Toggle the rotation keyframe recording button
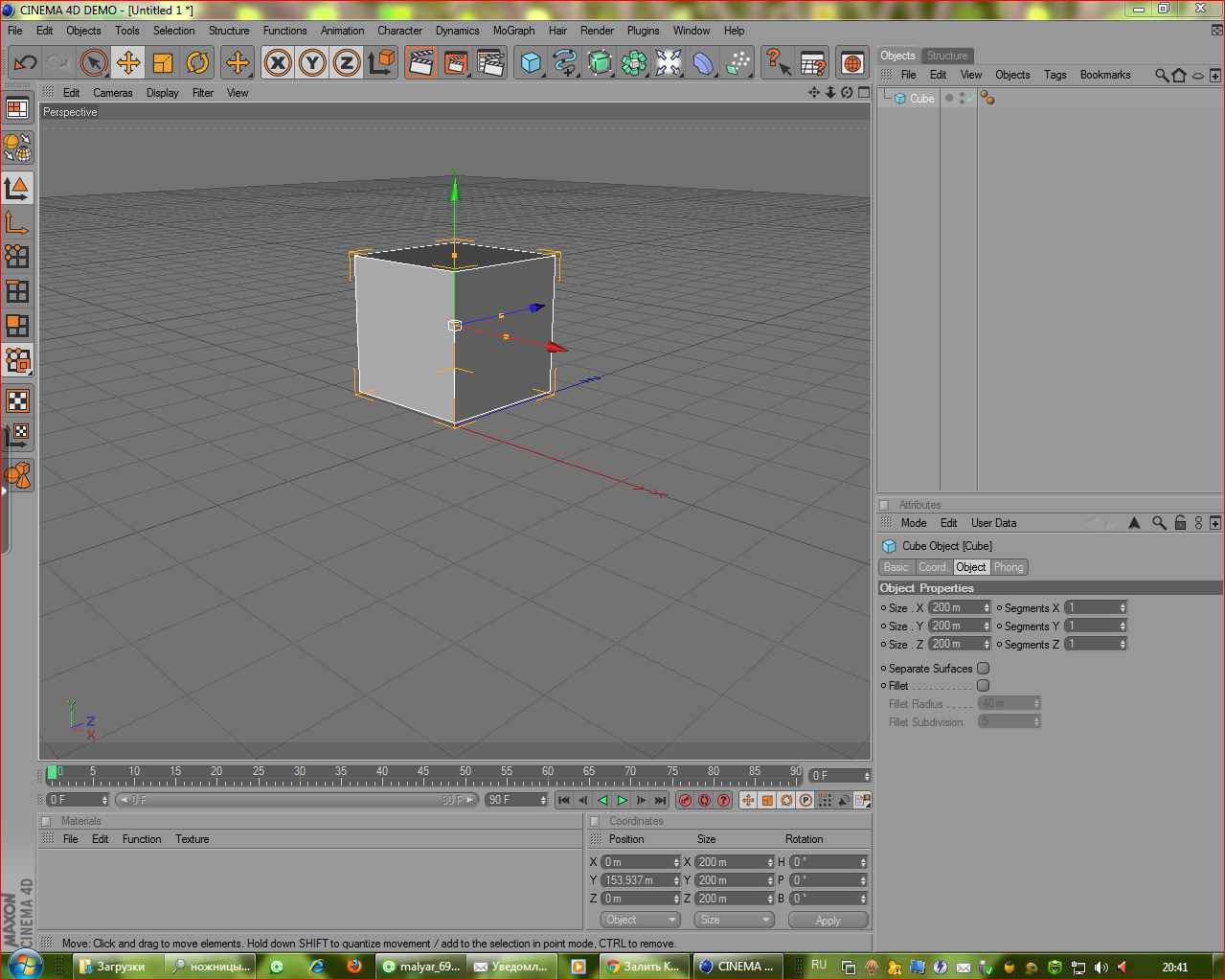The image size is (1225, 980). click(x=786, y=800)
